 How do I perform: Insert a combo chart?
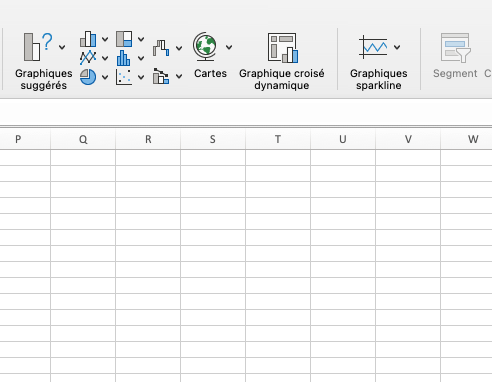[x=161, y=76]
